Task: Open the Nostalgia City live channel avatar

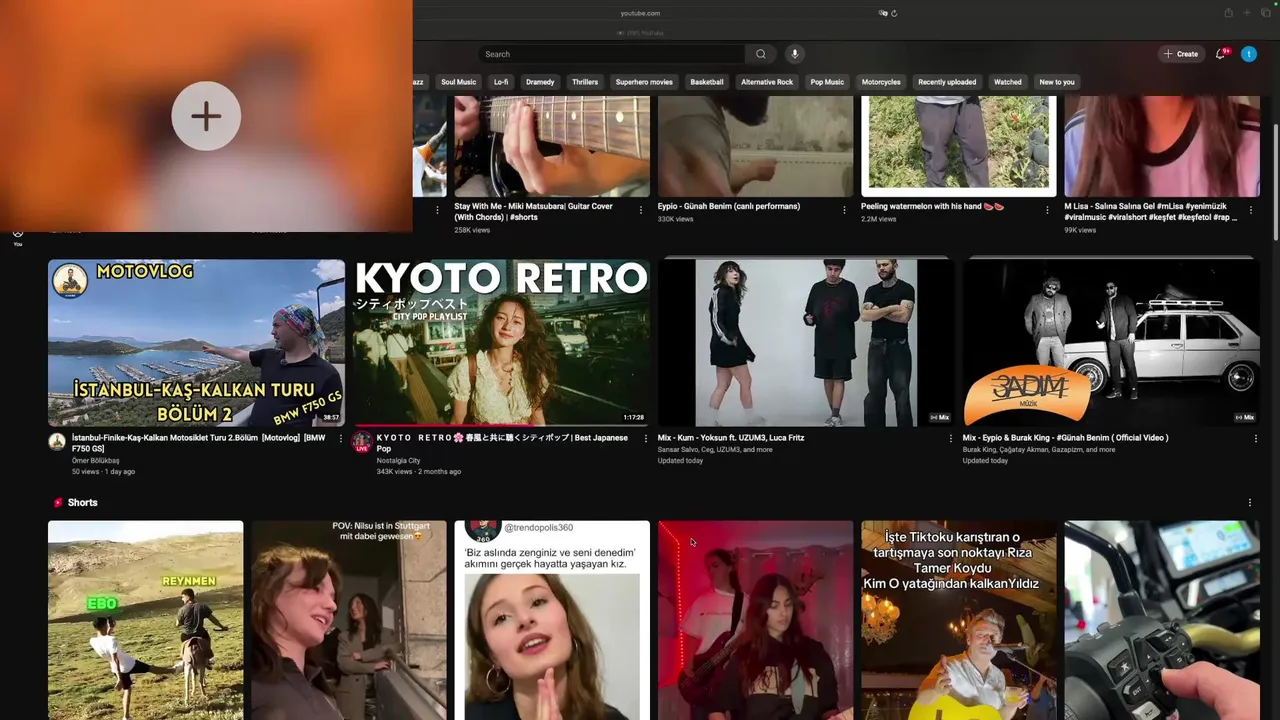Action: tap(361, 442)
